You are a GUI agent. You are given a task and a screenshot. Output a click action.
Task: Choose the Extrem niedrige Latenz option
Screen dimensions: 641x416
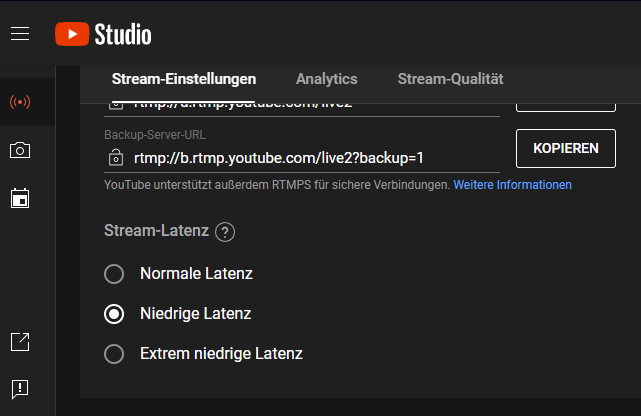click(x=114, y=354)
